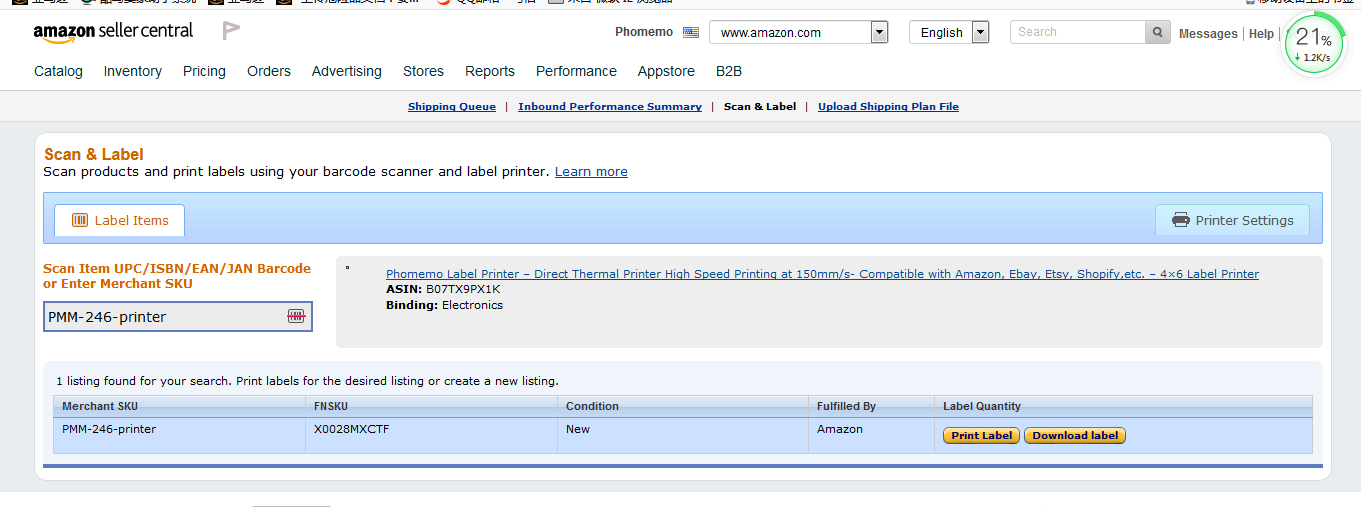Open the Phomemo Label Printer product link
This screenshot has height=507, width=1361.
click(822, 274)
